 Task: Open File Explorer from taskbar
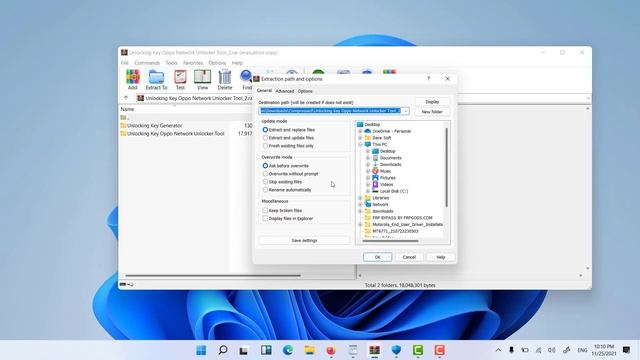click(309, 350)
